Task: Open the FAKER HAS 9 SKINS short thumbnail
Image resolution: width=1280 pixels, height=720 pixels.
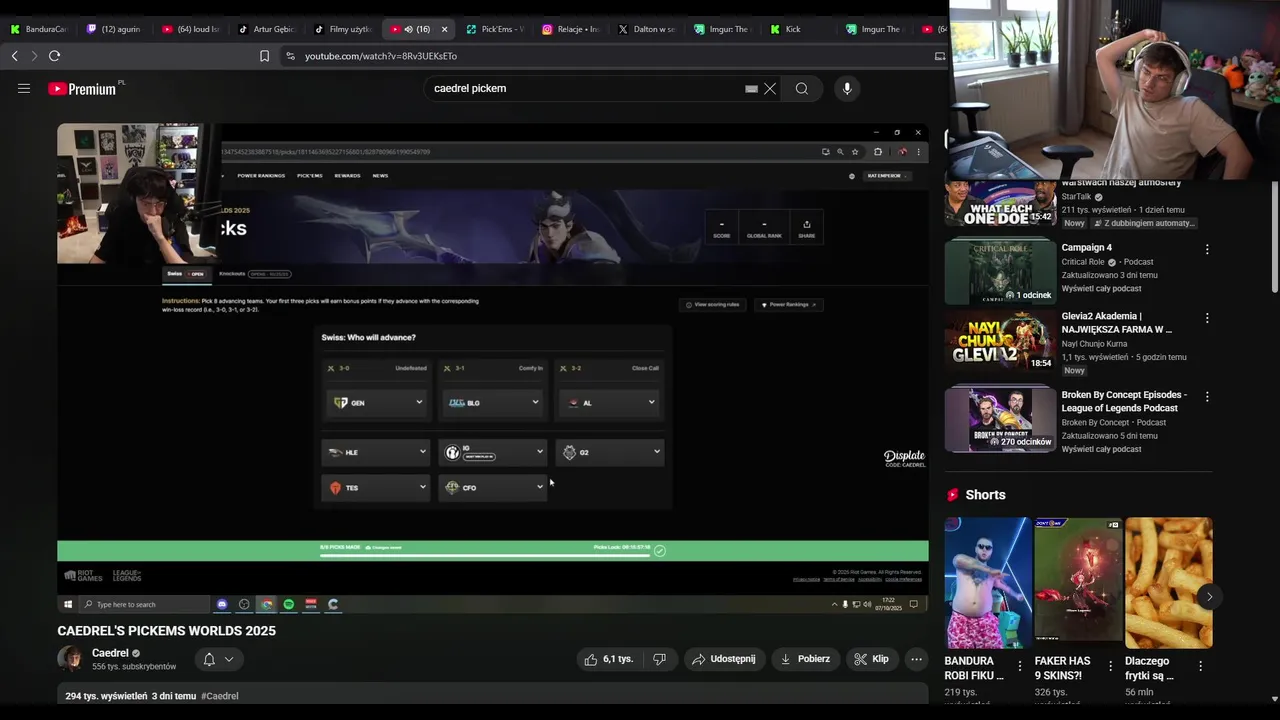Action: 1079,583
